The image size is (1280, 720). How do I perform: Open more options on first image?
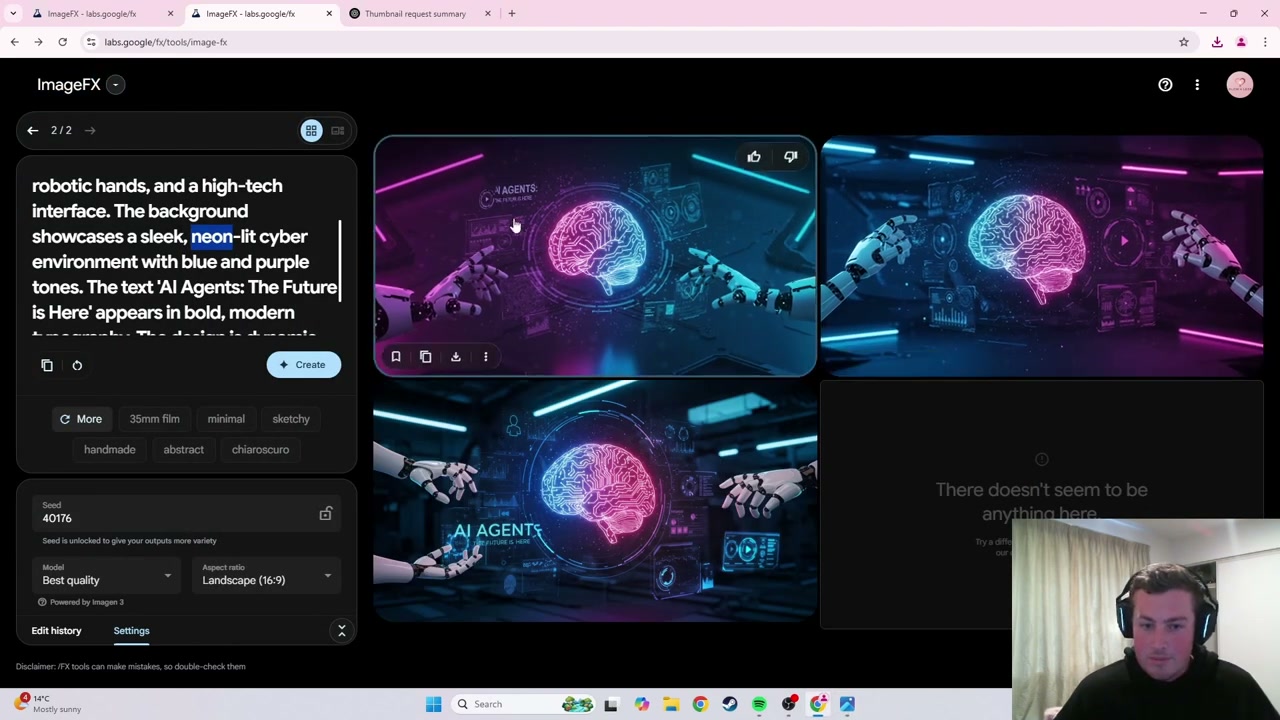(486, 357)
